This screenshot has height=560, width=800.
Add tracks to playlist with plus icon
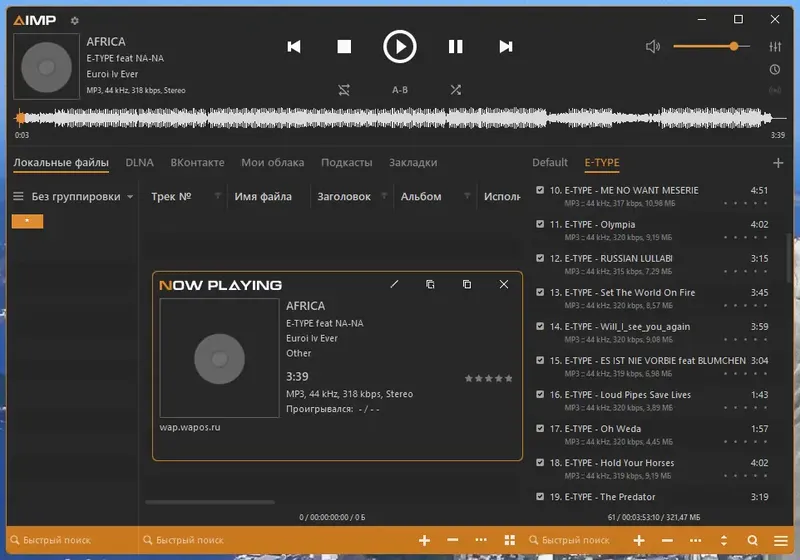pos(639,540)
